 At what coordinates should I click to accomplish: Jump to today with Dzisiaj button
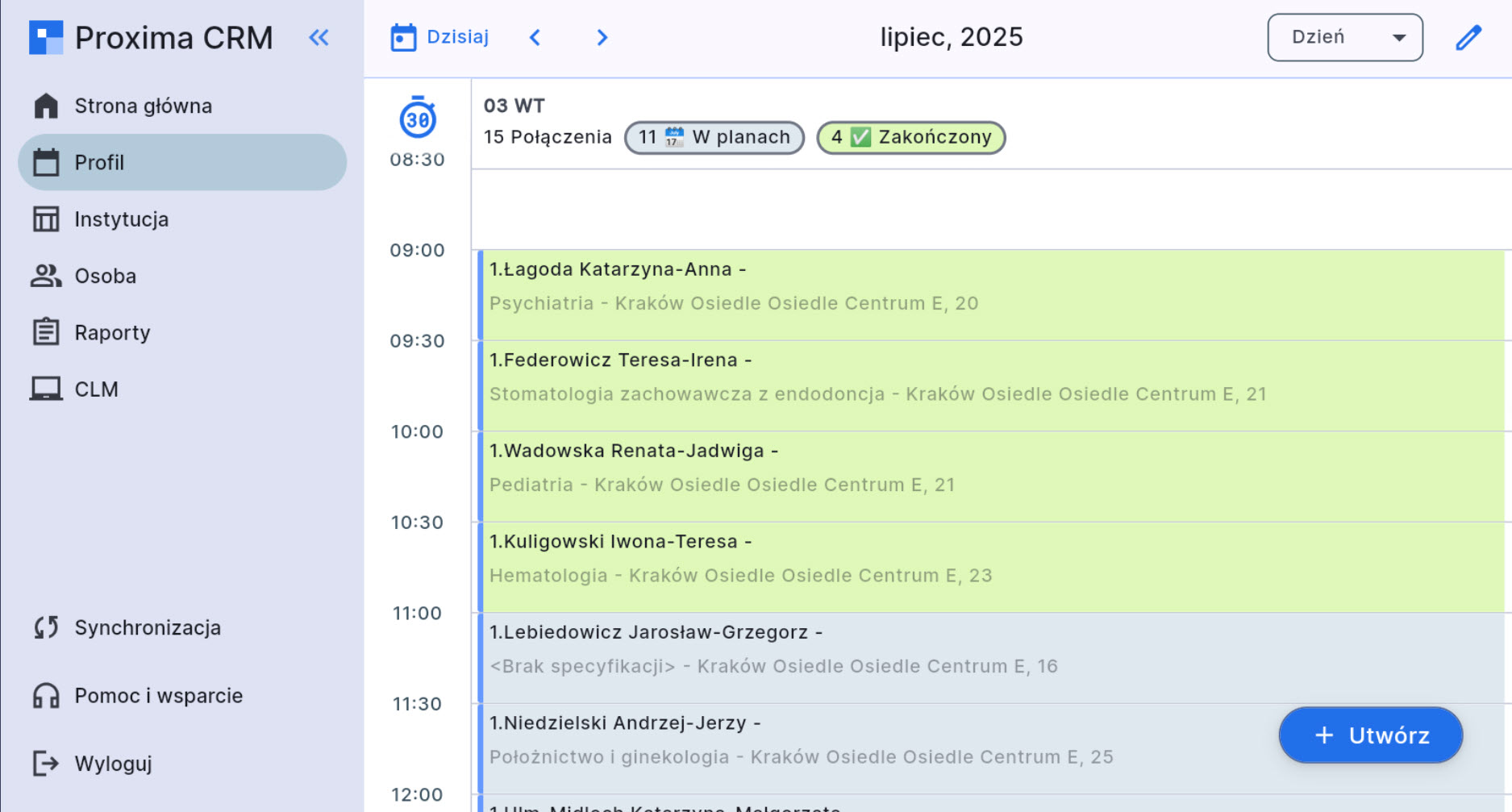point(440,38)
